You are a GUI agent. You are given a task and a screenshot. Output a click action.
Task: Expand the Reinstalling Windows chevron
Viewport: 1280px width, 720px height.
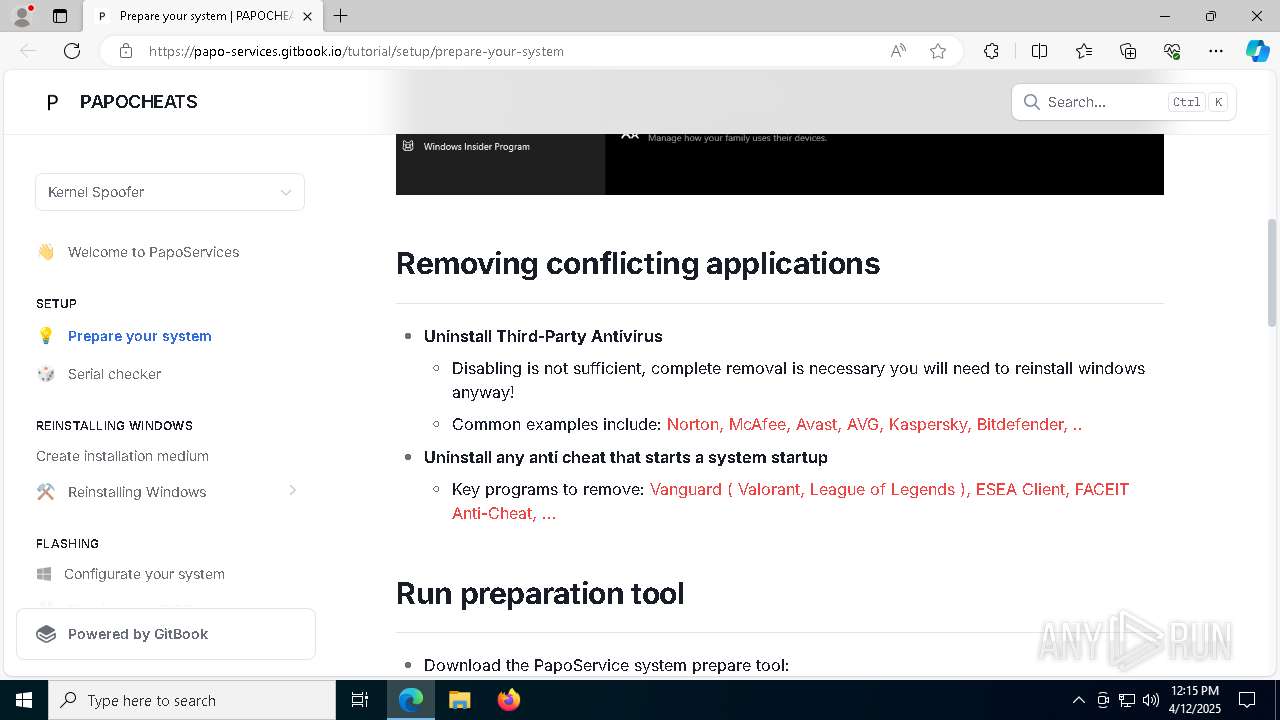point(292,490)
